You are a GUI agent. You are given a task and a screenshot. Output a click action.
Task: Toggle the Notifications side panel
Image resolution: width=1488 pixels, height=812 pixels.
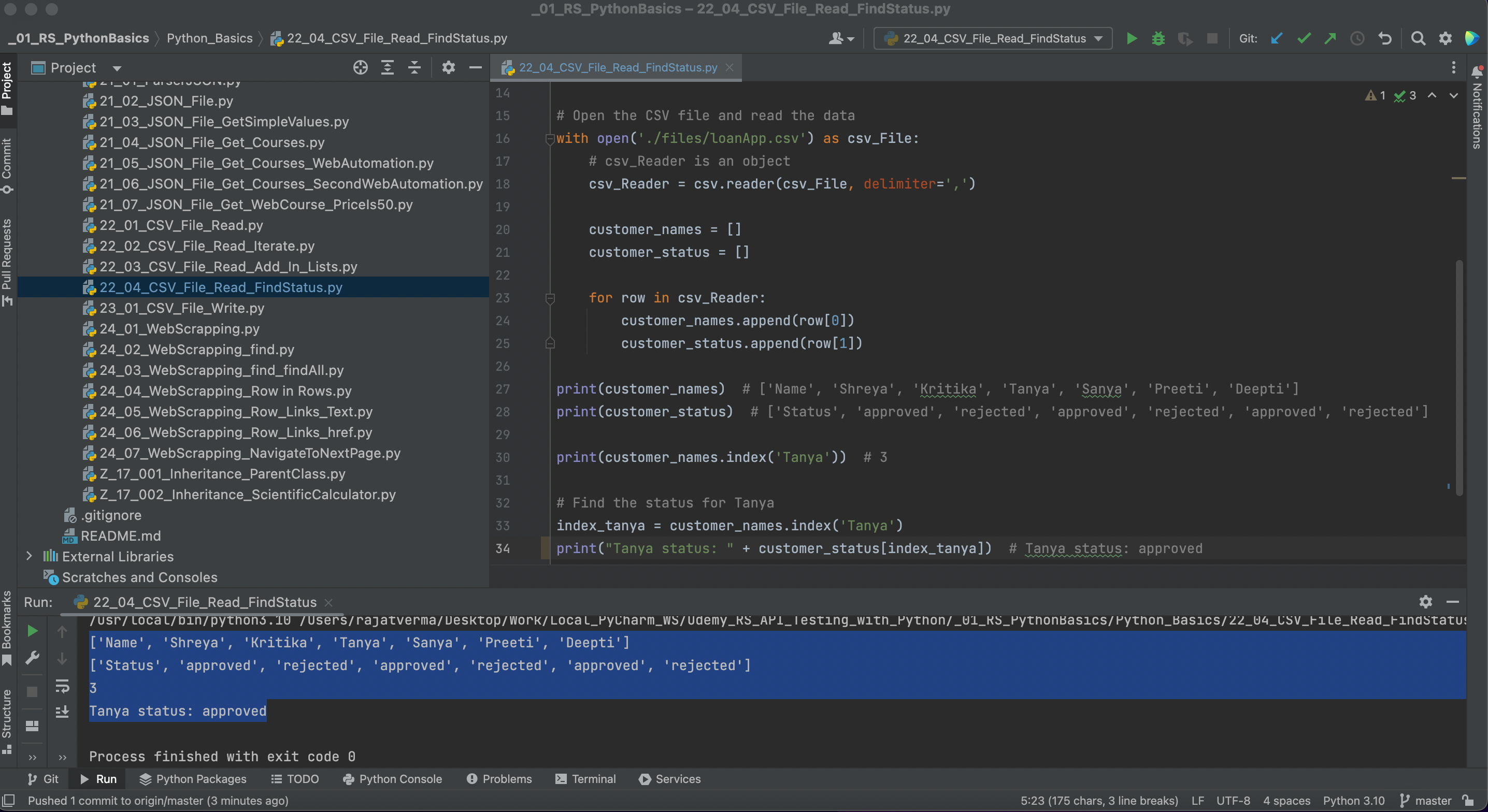[1477, 108]
